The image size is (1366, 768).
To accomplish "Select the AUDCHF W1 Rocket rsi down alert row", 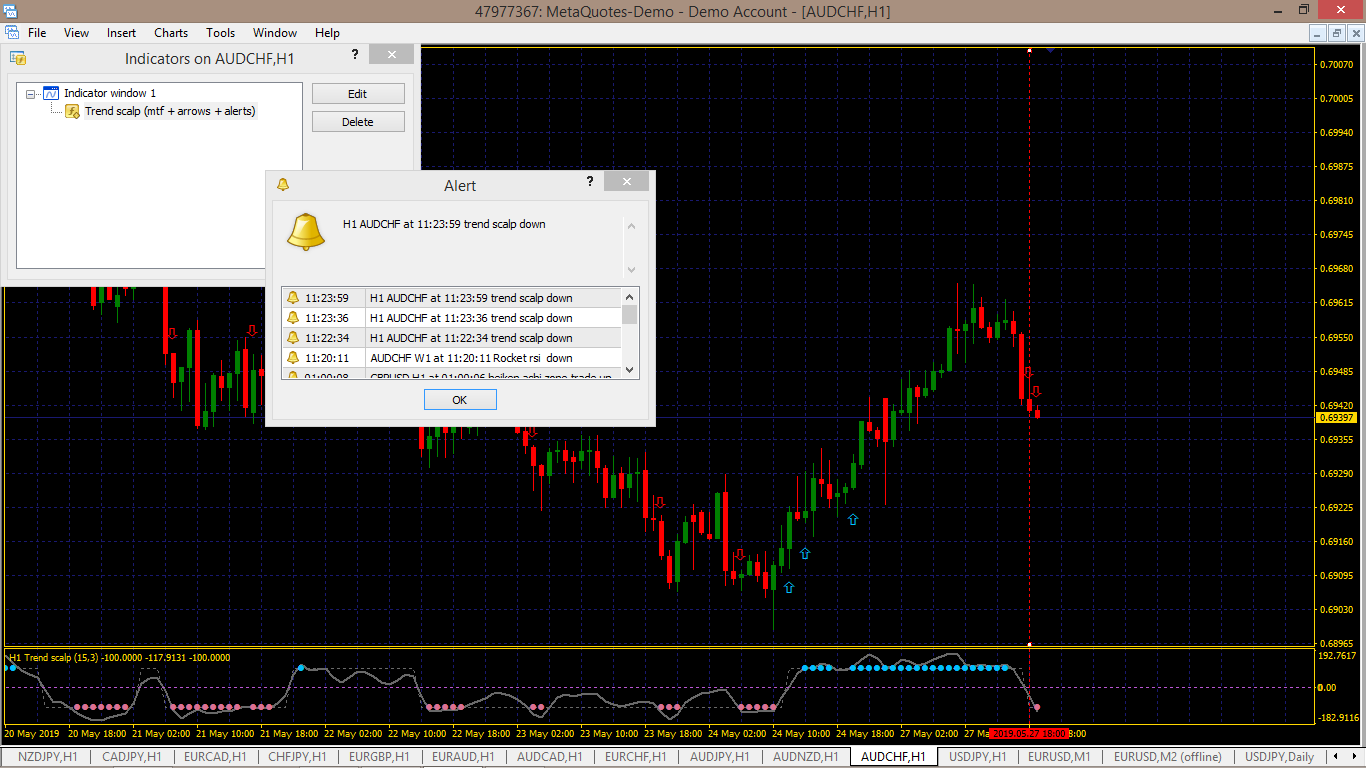I will point(451,358).
